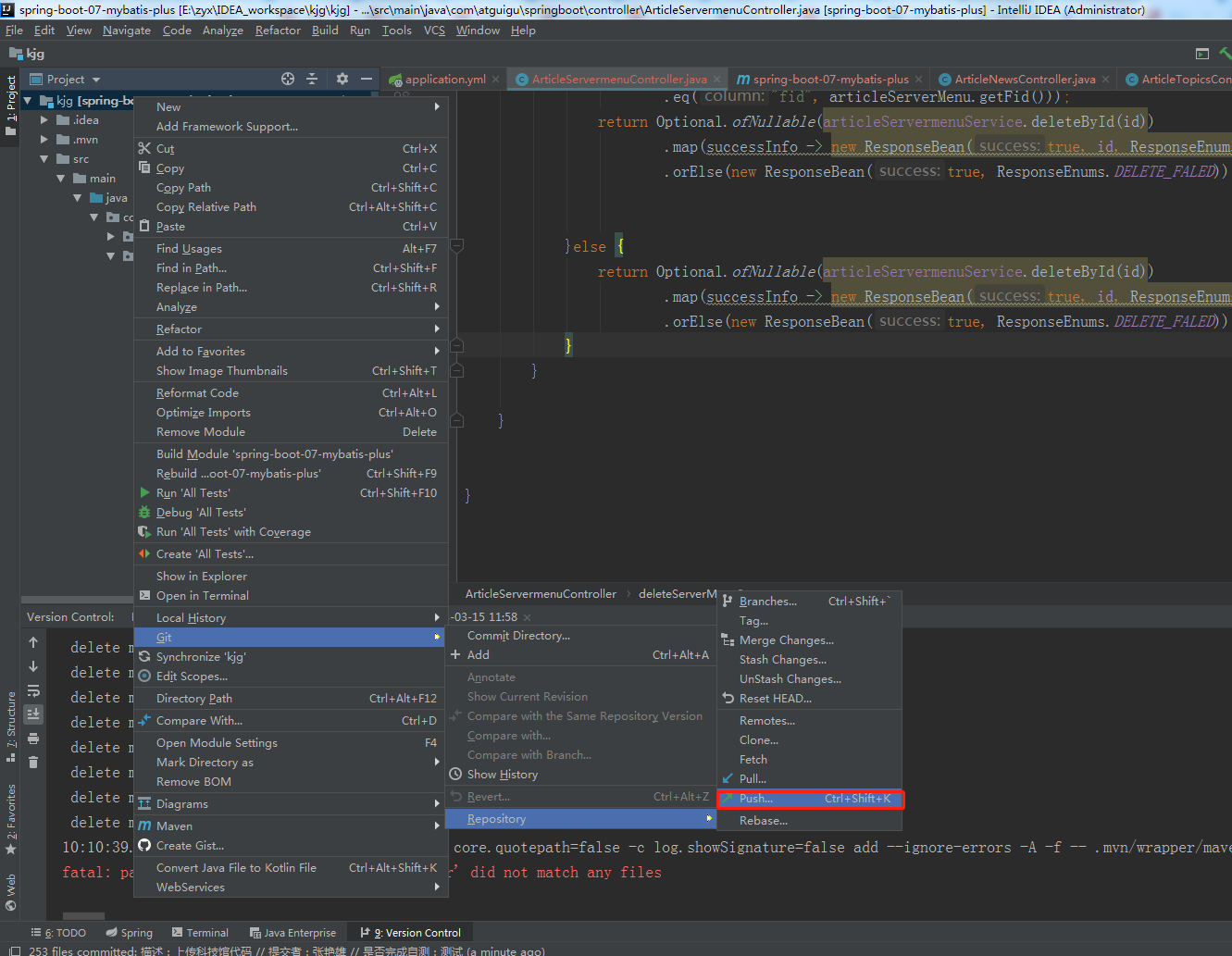
Task: Click the print icon in Version Control panel
Action: click(33, 739)
